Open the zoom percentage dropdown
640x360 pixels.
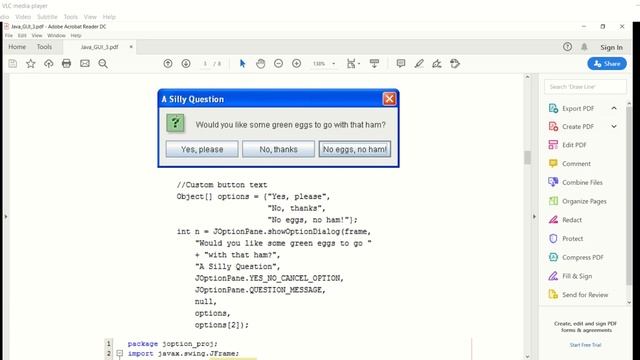[x=333, y=64]
